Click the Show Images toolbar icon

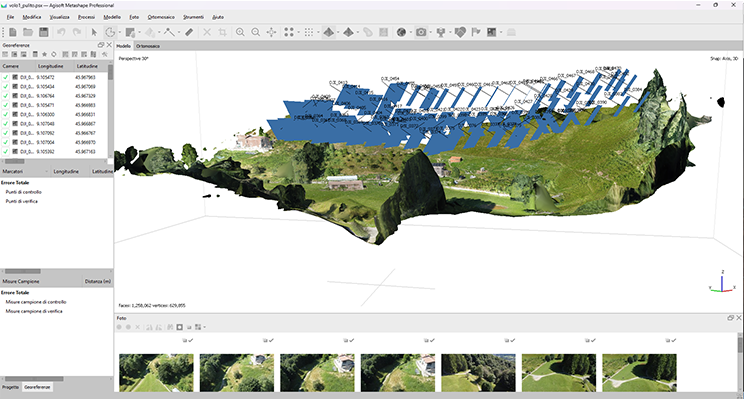click(x=492, y=32)
